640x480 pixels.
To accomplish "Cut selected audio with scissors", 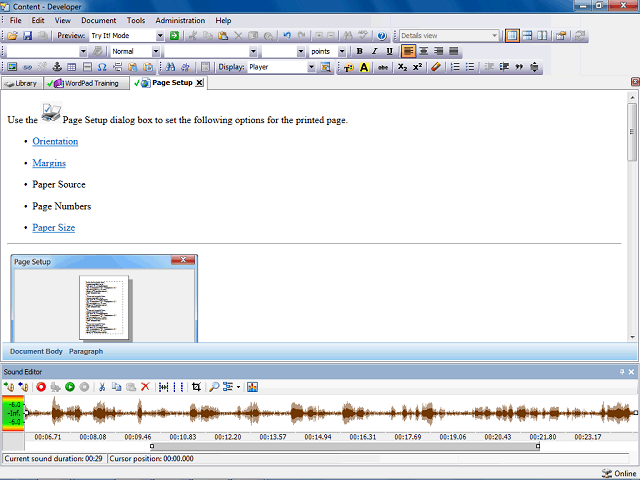I will tap(102, 387).
